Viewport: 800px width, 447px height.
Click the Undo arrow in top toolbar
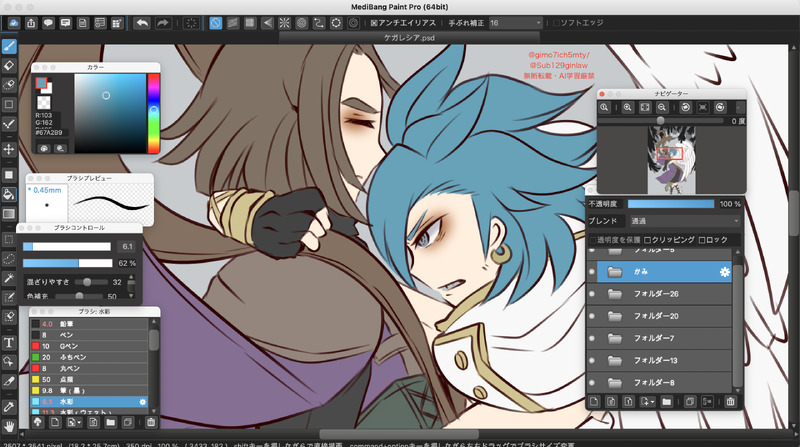coord(142,22)
